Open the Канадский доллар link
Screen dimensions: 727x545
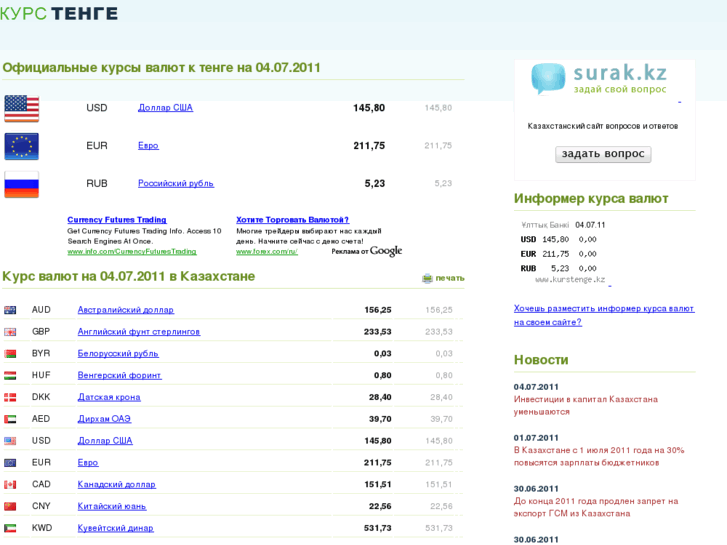[x=116, y=484]
